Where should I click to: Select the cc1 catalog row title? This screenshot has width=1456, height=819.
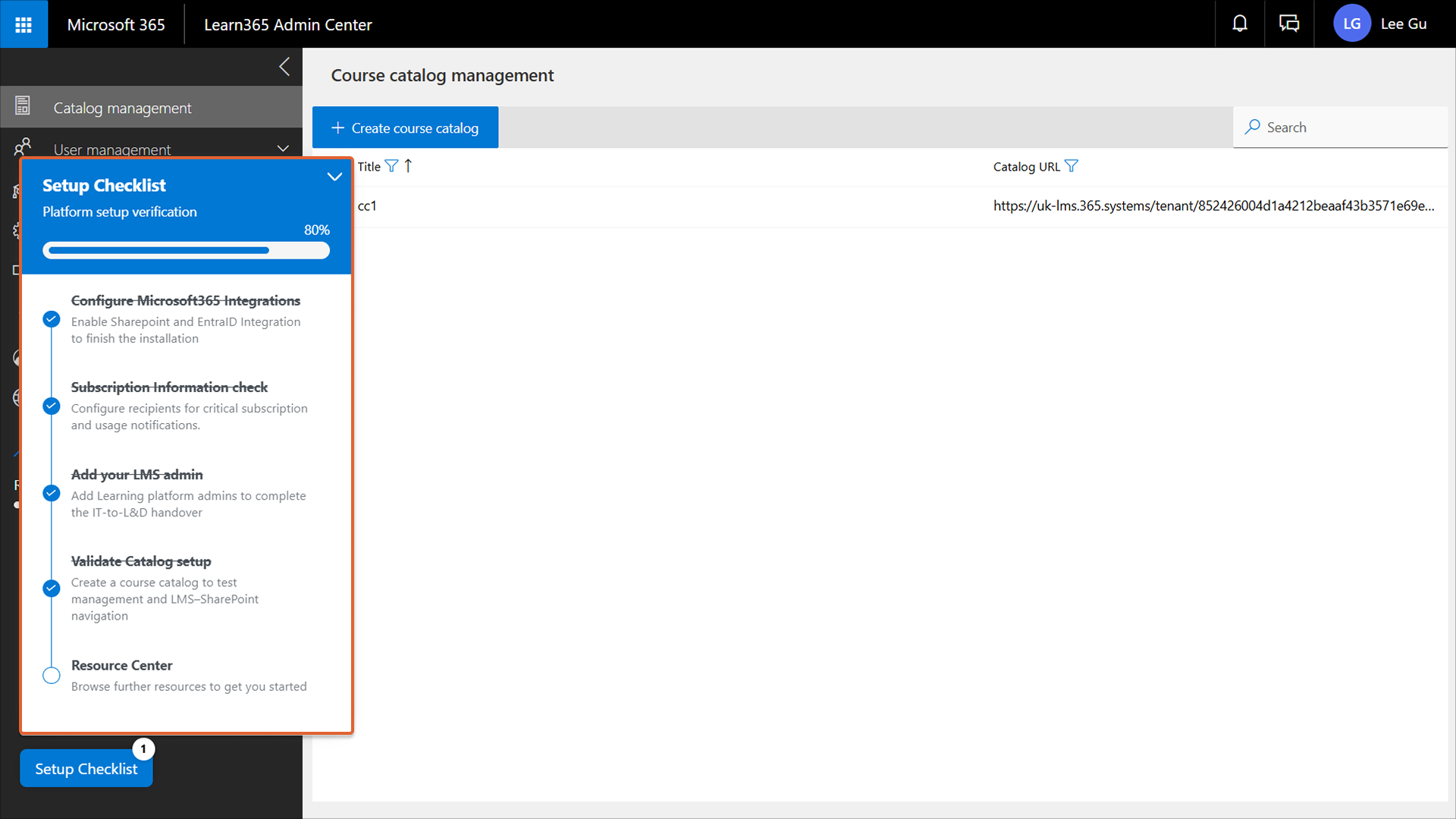[367, 206]
